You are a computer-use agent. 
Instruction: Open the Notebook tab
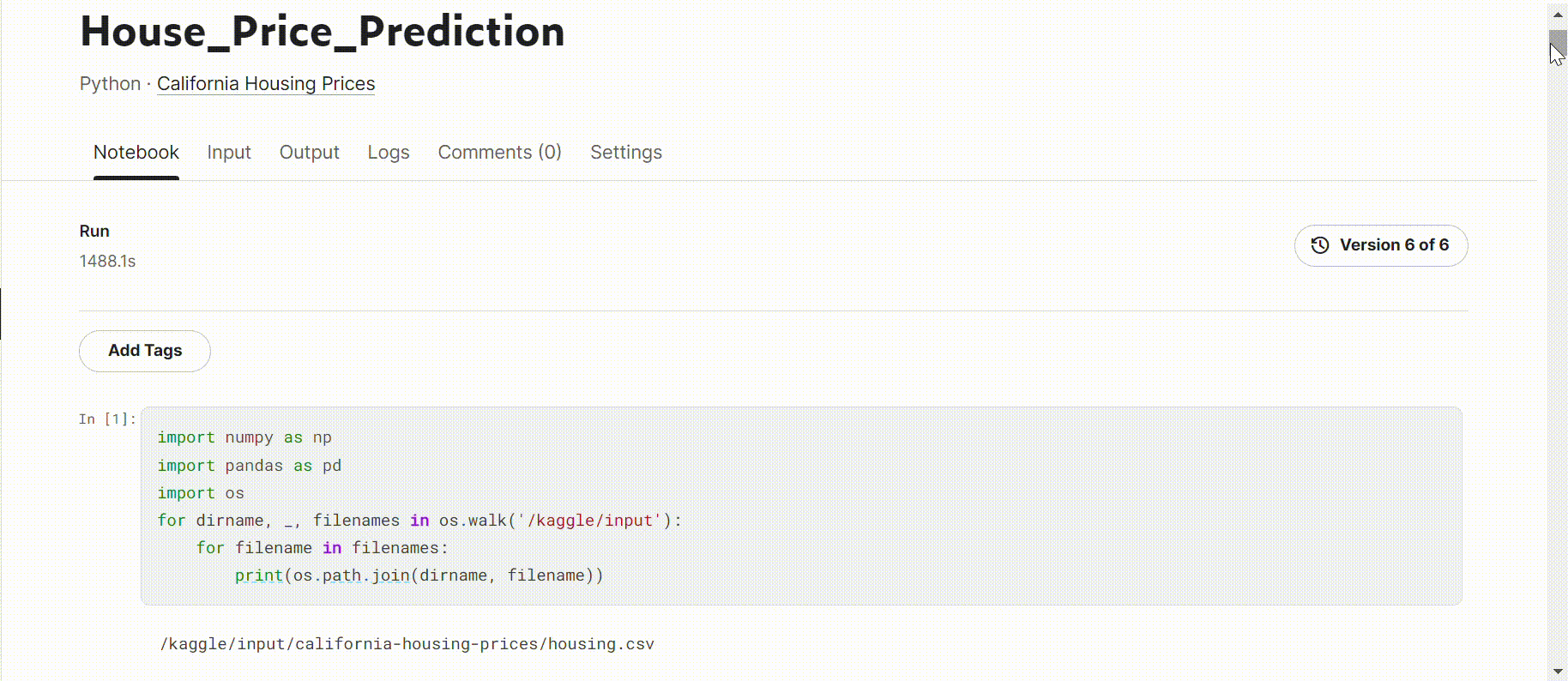[136, 153]
